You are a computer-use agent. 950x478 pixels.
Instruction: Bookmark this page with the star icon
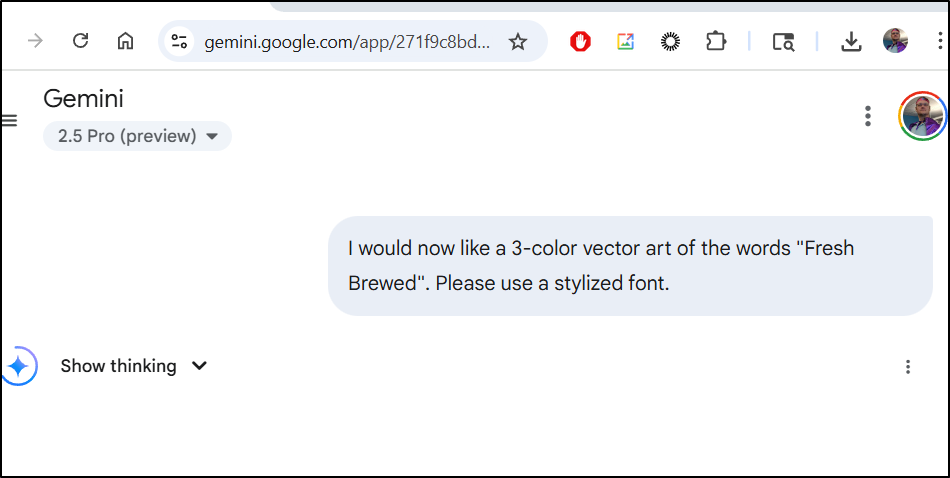(517, 41)
